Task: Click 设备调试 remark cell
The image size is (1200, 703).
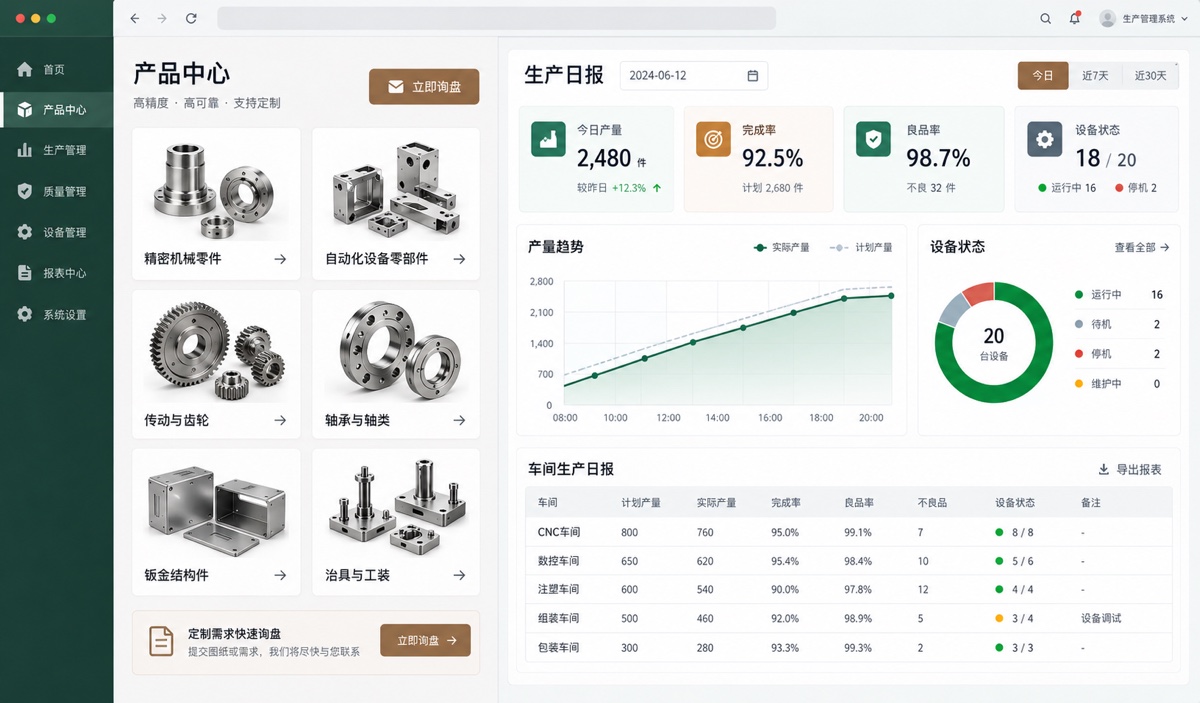Action: point(1101,619)
